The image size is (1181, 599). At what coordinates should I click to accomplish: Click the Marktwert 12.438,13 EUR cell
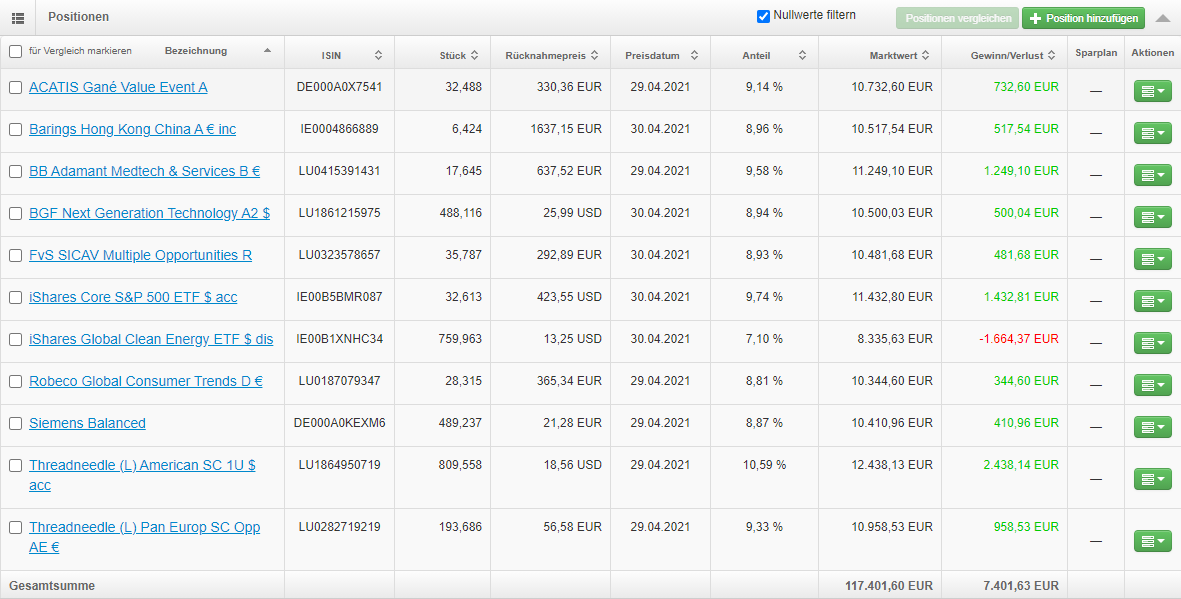click(893, 465)
